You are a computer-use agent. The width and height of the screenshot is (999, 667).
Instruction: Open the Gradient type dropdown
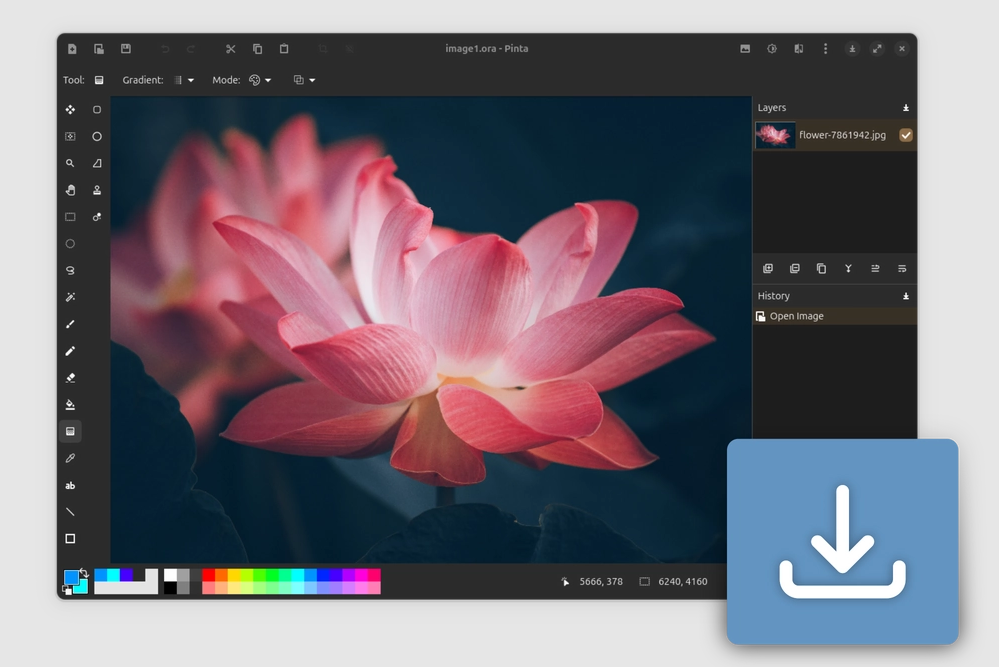pyautogui.click(x=183, y=80)
